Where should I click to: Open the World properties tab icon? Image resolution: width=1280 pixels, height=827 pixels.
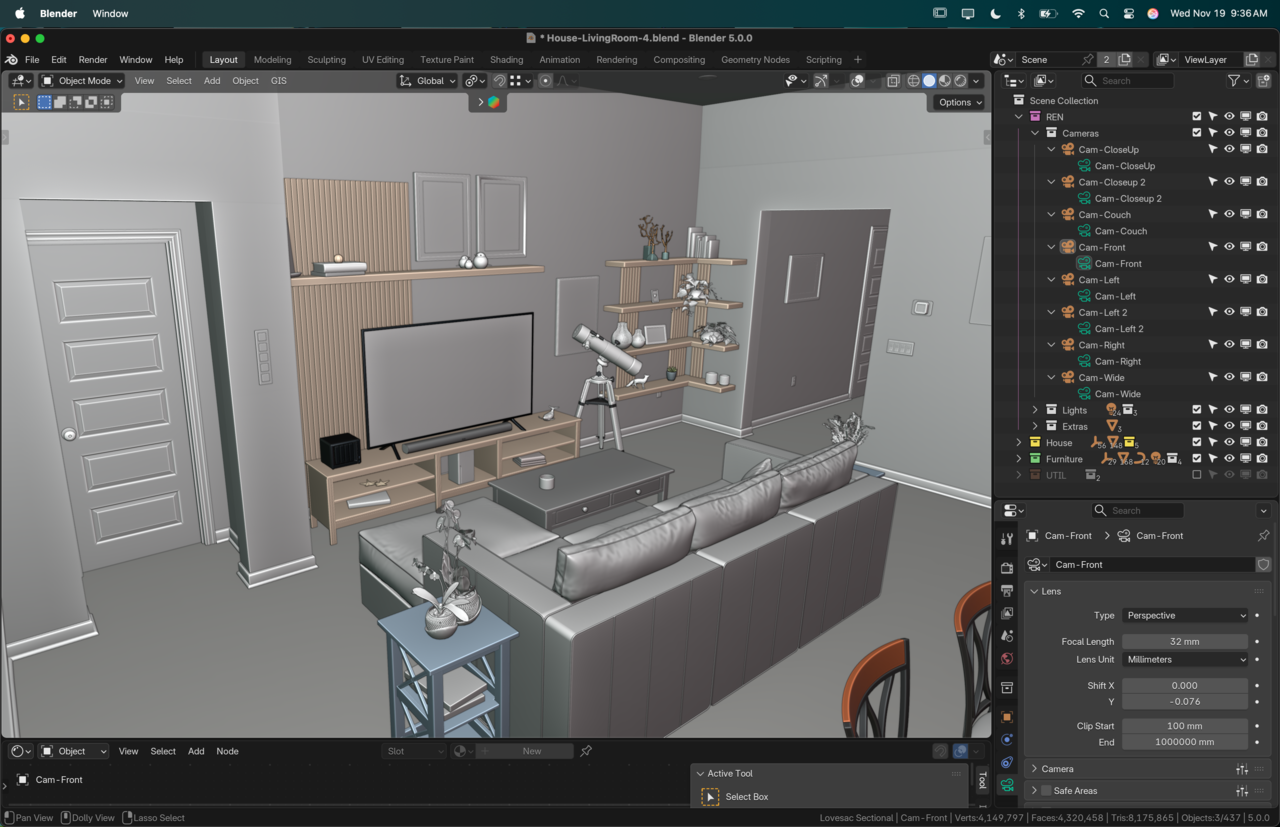tap(1007, 659)
